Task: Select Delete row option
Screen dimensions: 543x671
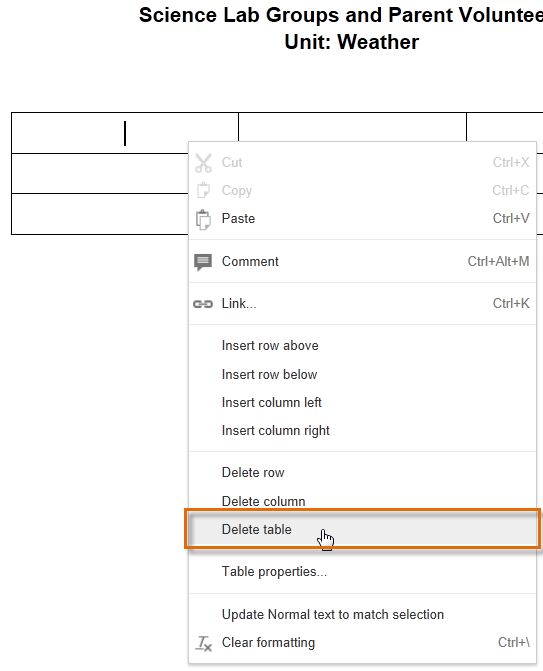Action: pyautogui.click(x=362, y=473)
